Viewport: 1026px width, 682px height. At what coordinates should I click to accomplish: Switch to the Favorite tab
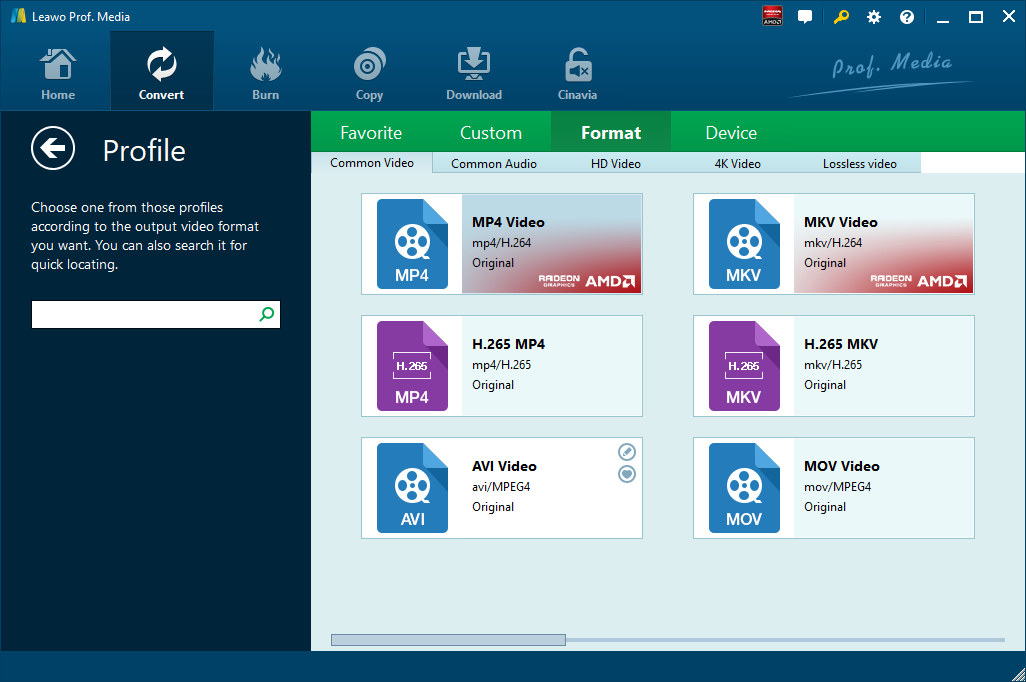click(371, 133)
